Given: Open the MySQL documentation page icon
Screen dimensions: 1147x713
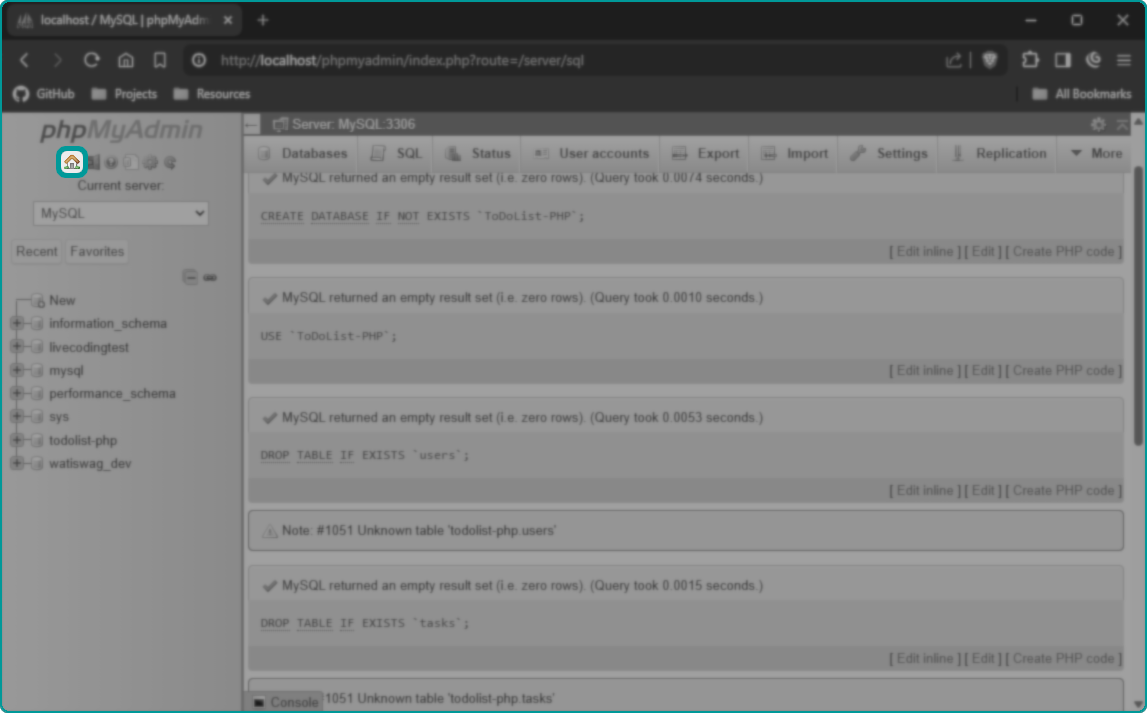Looking at the screenshot, I should tap(131, 162).
